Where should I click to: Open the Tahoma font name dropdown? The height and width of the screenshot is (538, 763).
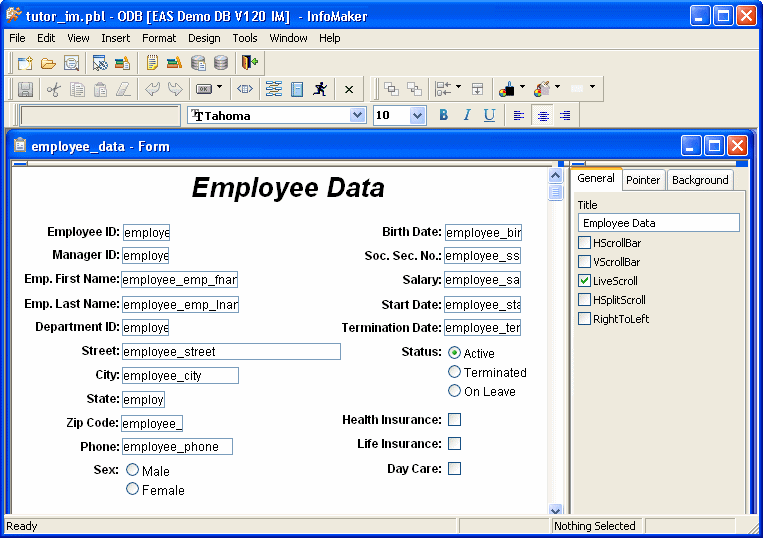(358, 115)
